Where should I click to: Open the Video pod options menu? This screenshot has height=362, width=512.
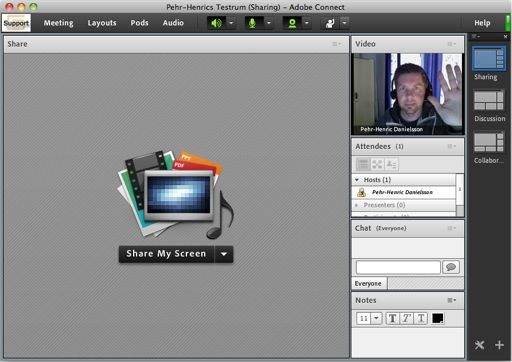click(x=451, y=44)
